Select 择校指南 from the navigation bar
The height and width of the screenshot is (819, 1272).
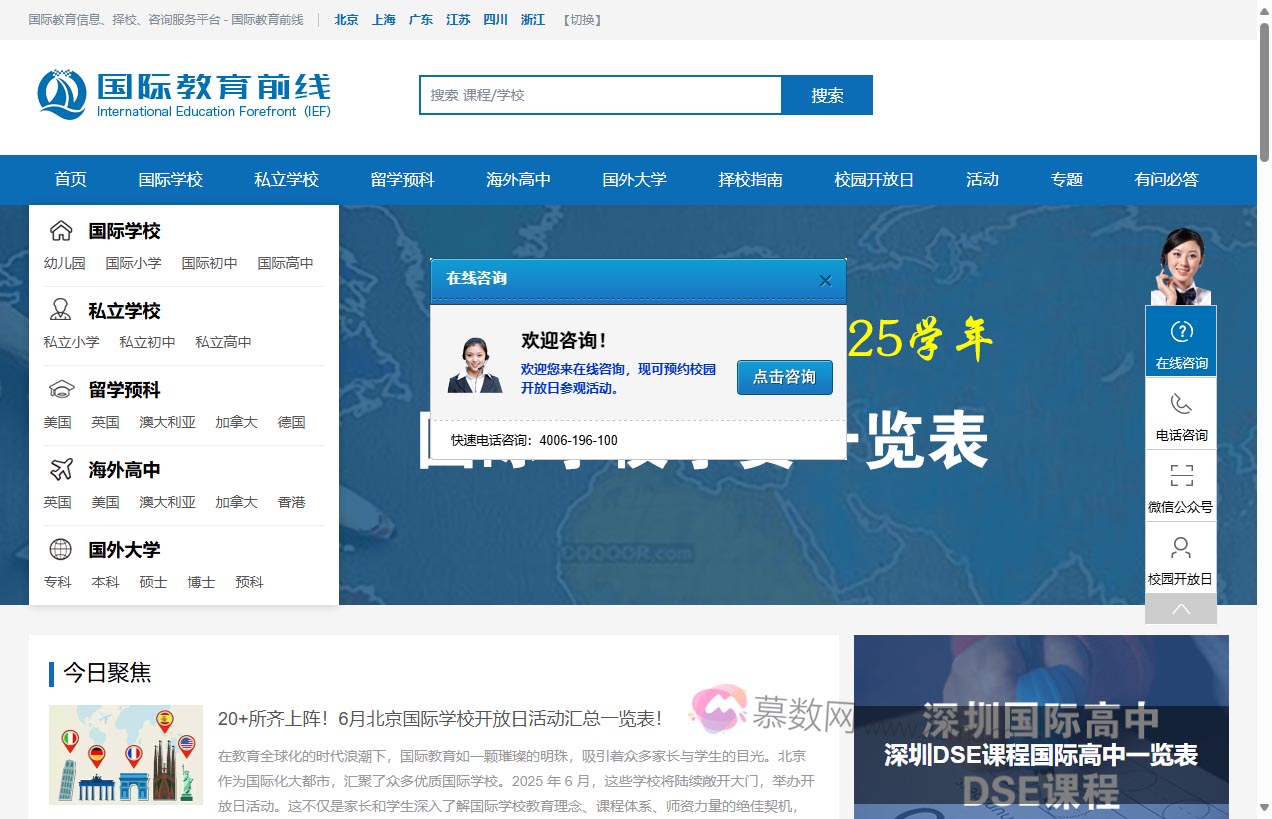coord(750,180)
